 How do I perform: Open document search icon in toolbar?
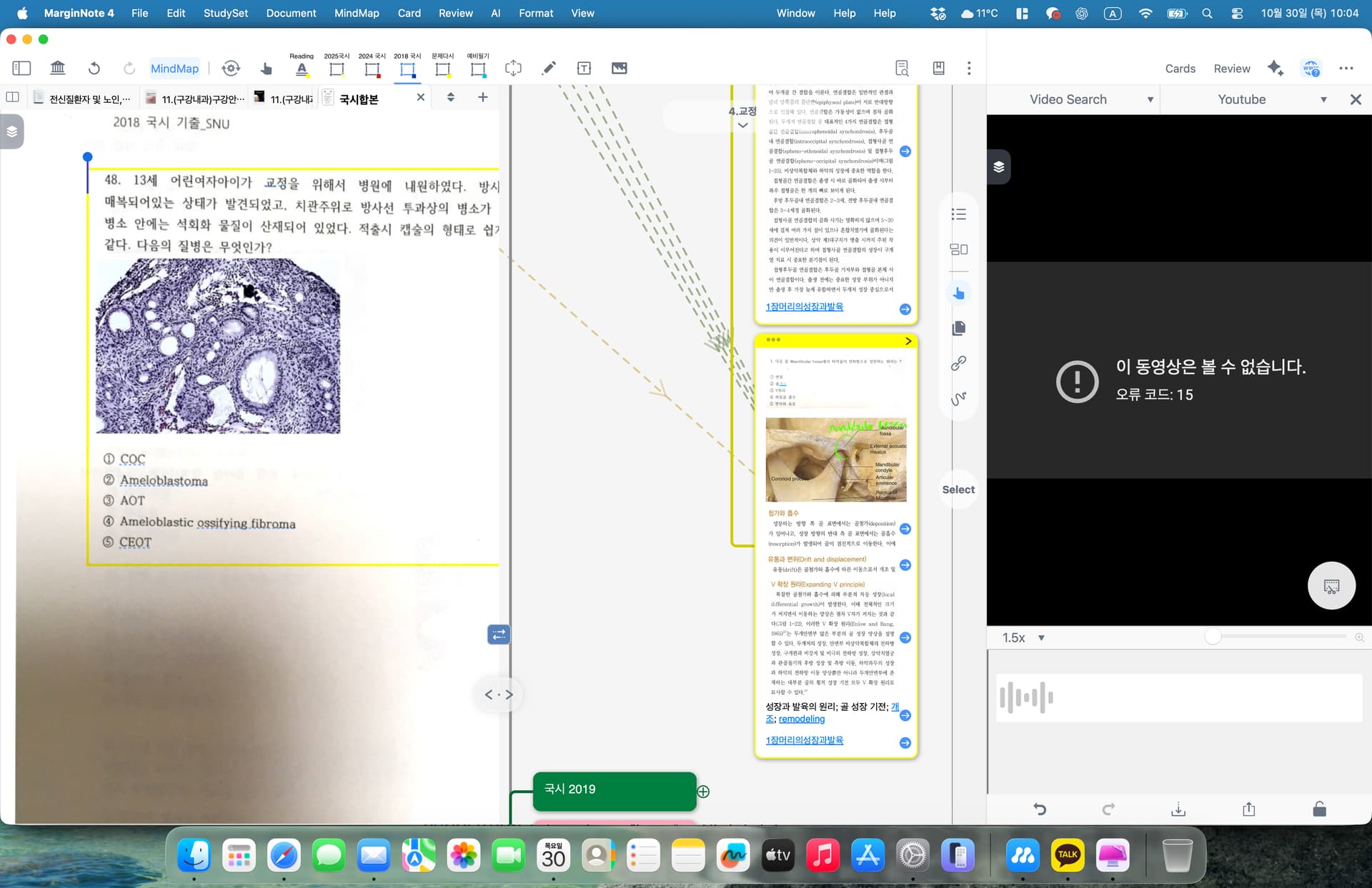902,68
